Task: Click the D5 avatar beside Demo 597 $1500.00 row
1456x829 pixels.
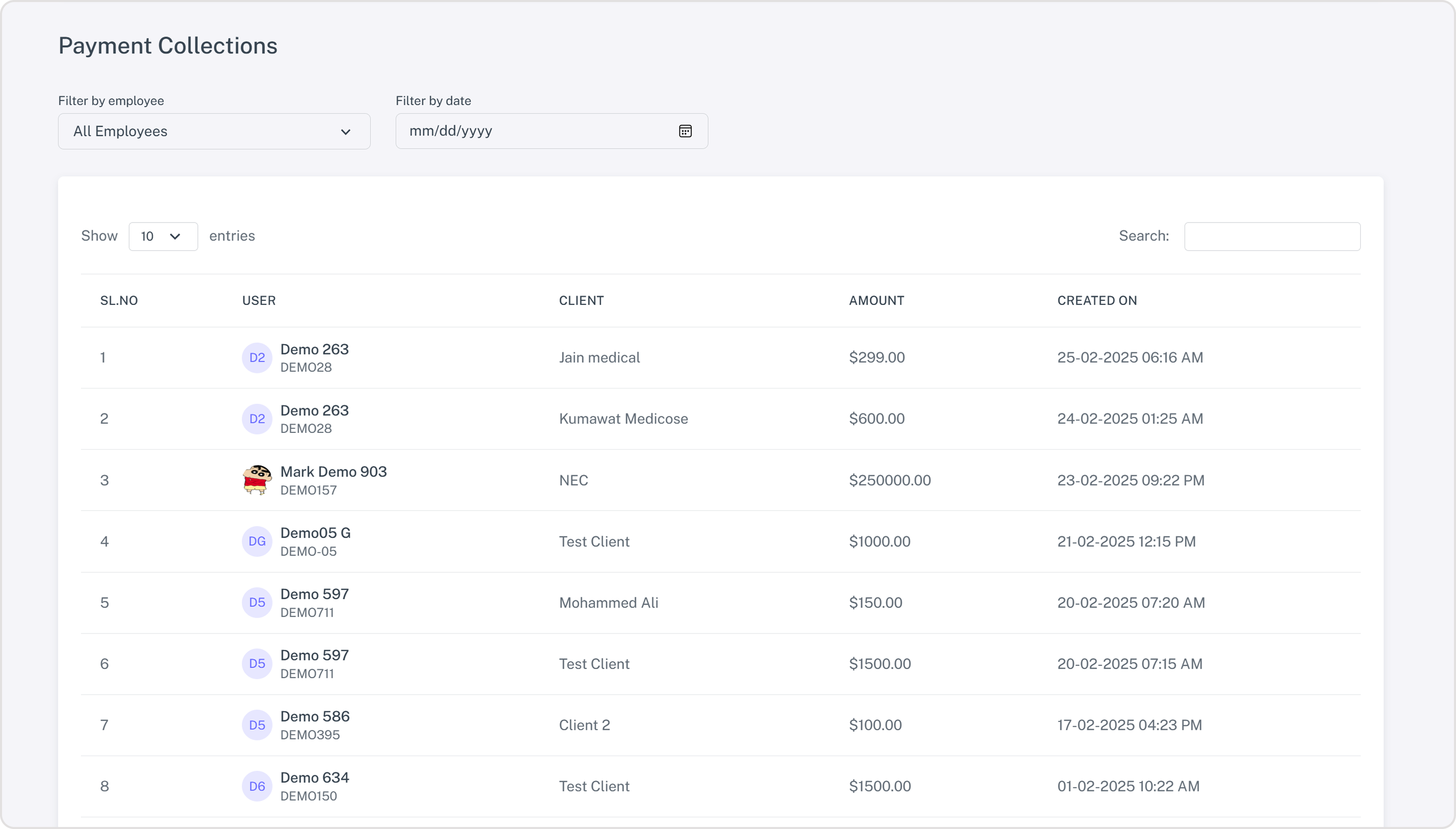Action: tap(257, 664)
